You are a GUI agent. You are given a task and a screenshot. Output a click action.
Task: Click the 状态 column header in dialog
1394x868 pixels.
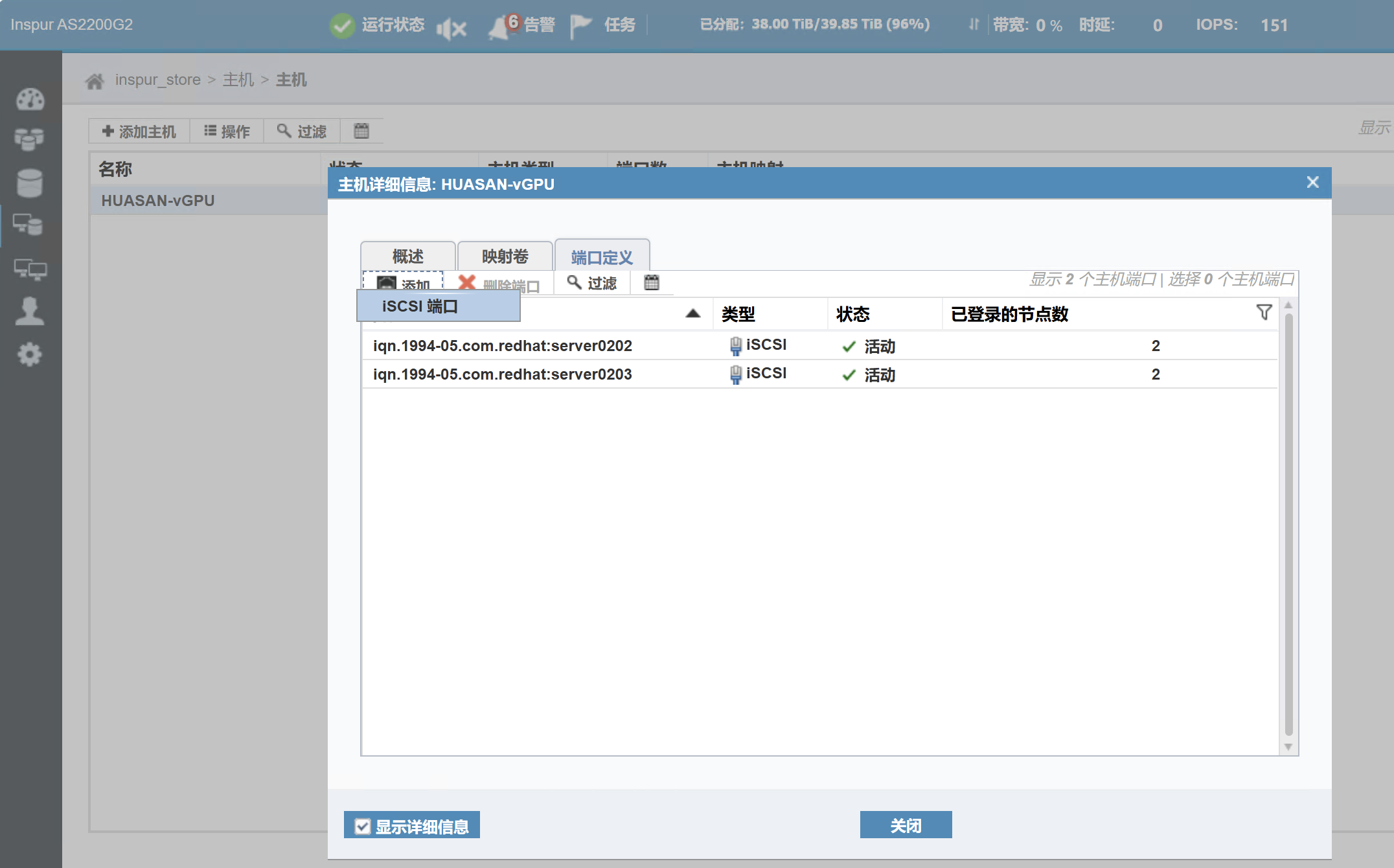pos(884,314)
